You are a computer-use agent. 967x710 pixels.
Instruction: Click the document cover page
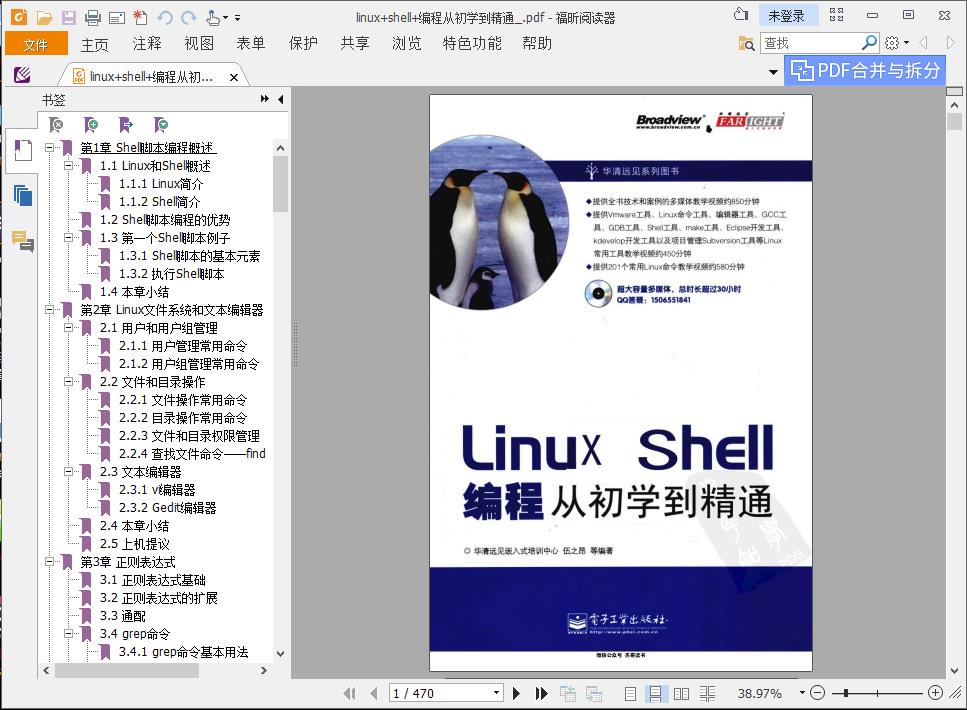[620, 382]
